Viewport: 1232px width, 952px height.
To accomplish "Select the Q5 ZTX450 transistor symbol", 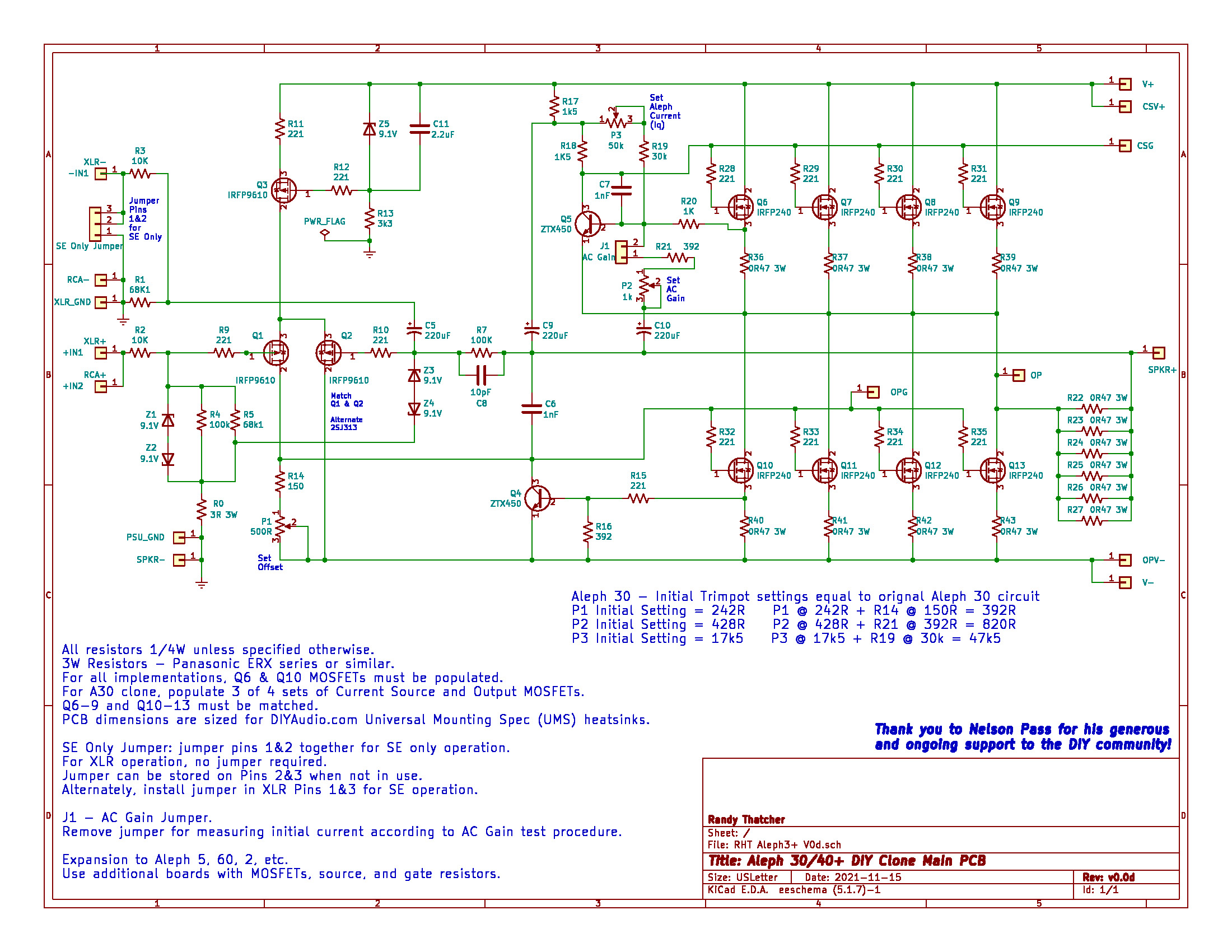I will (x=588, y=225).
